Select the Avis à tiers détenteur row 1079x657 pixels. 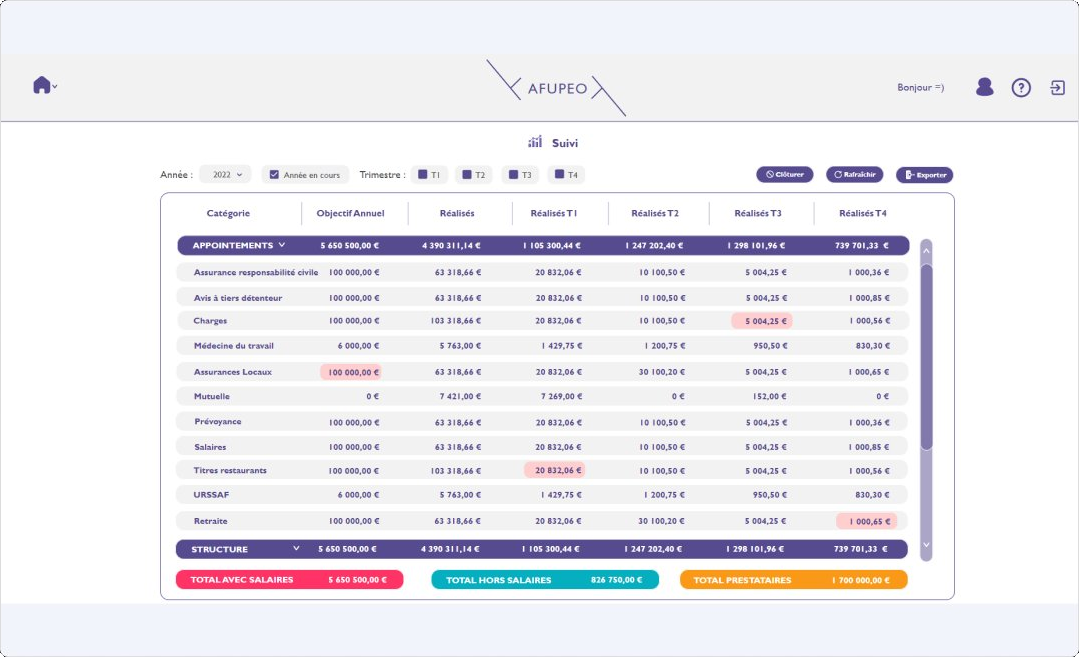(542, 298)
